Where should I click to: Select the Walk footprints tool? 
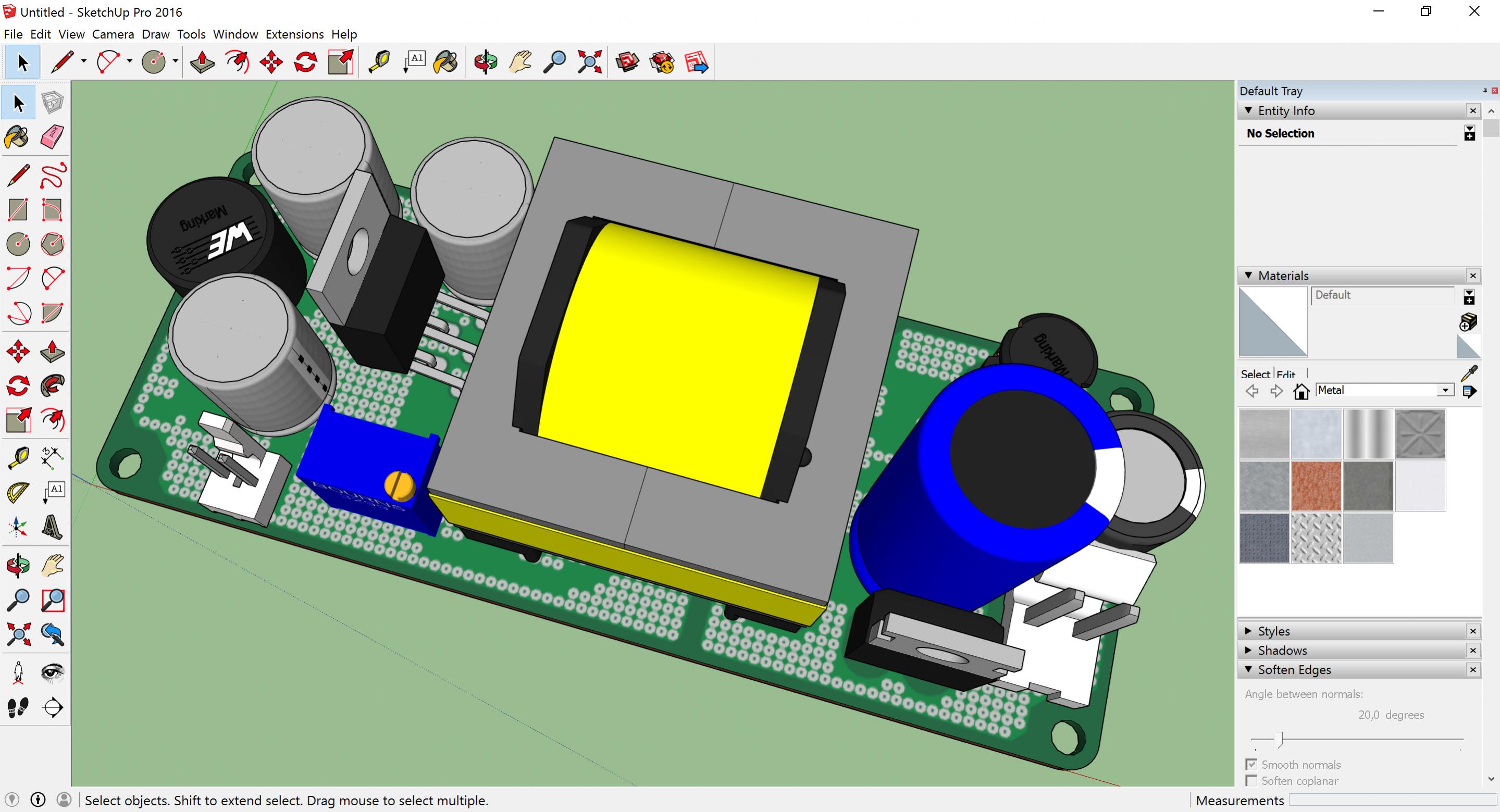pos(18,707)
